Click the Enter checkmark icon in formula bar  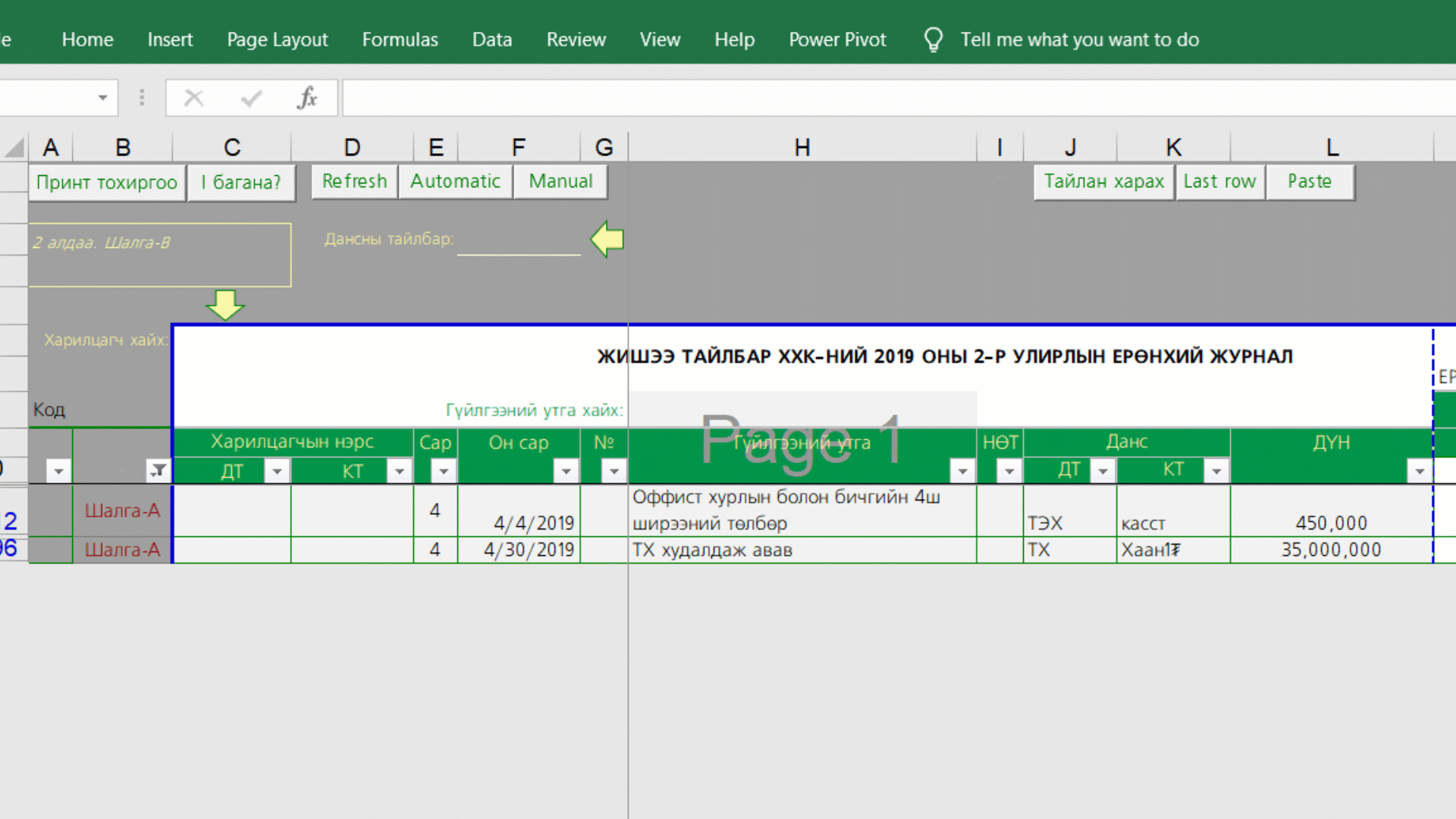click(251, 98)
